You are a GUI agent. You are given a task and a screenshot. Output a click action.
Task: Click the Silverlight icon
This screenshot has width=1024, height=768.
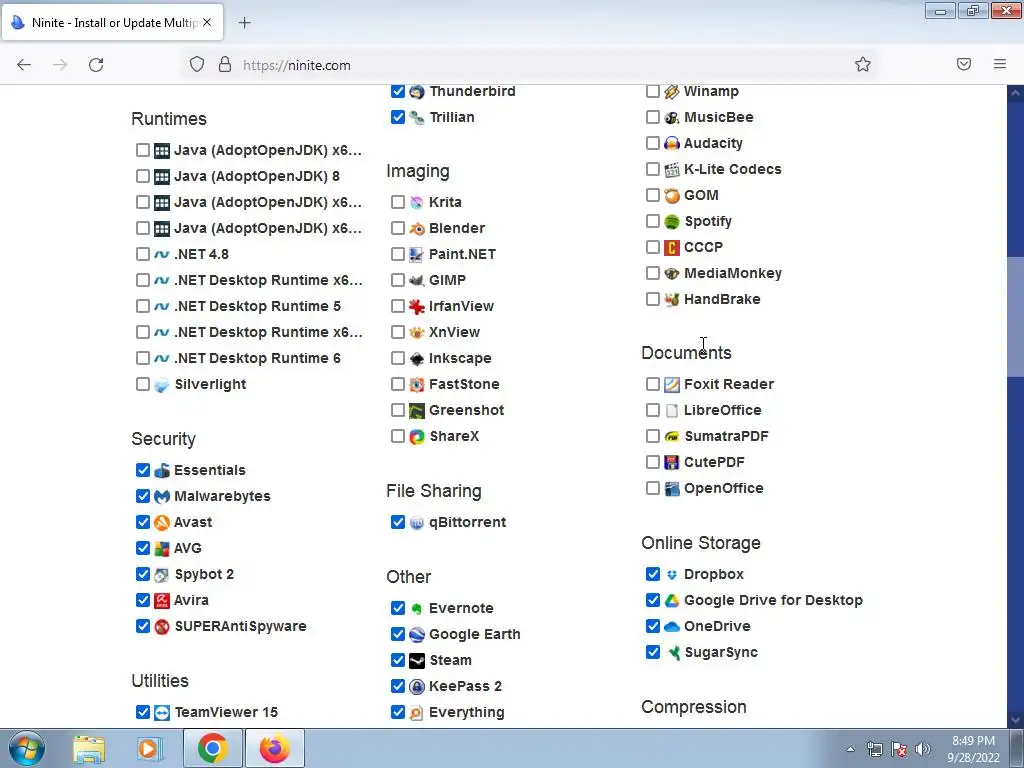(x=162, y=385)
